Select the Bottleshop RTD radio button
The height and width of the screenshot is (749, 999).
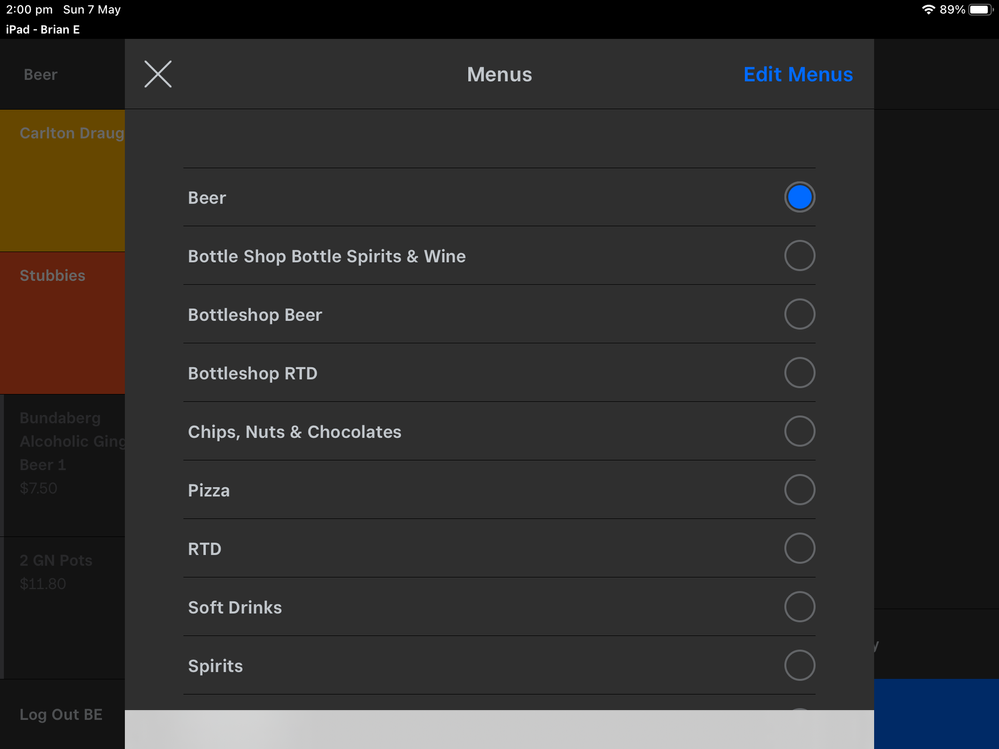pos(799,373)
